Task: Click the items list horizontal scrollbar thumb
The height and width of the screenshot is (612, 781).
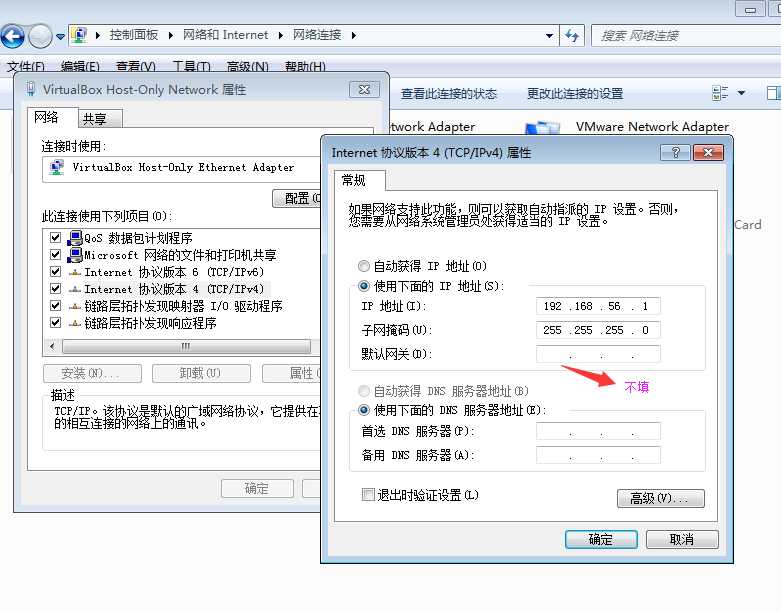Action: (186, 346)
